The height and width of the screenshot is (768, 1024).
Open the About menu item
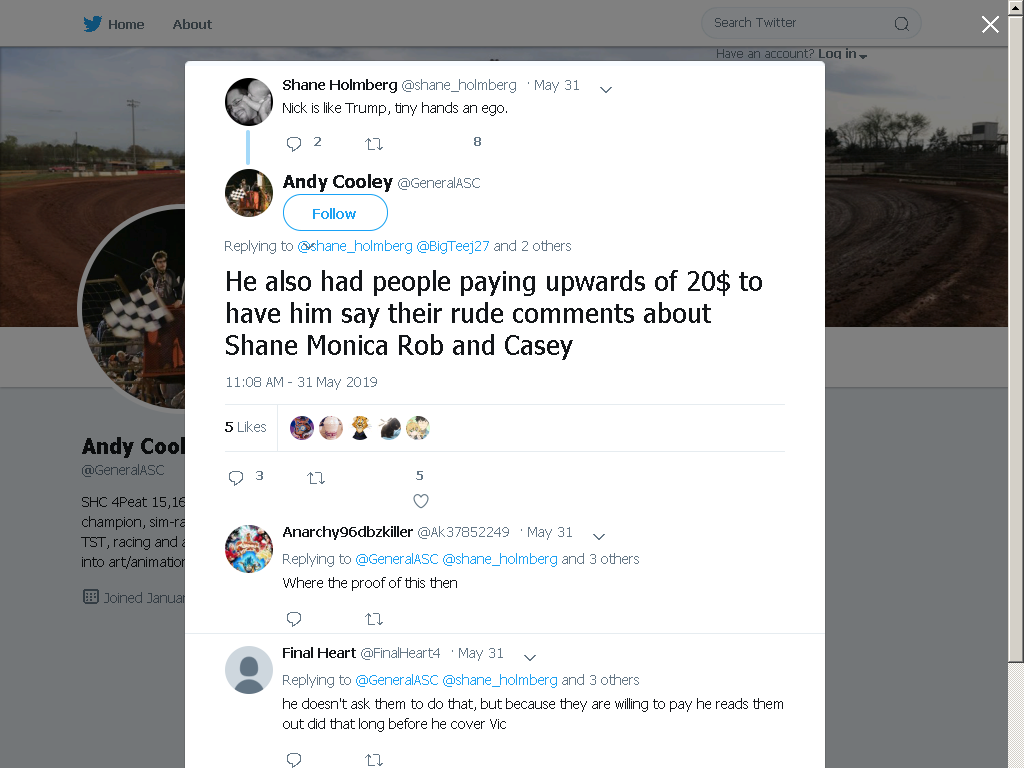pos(192,24)
